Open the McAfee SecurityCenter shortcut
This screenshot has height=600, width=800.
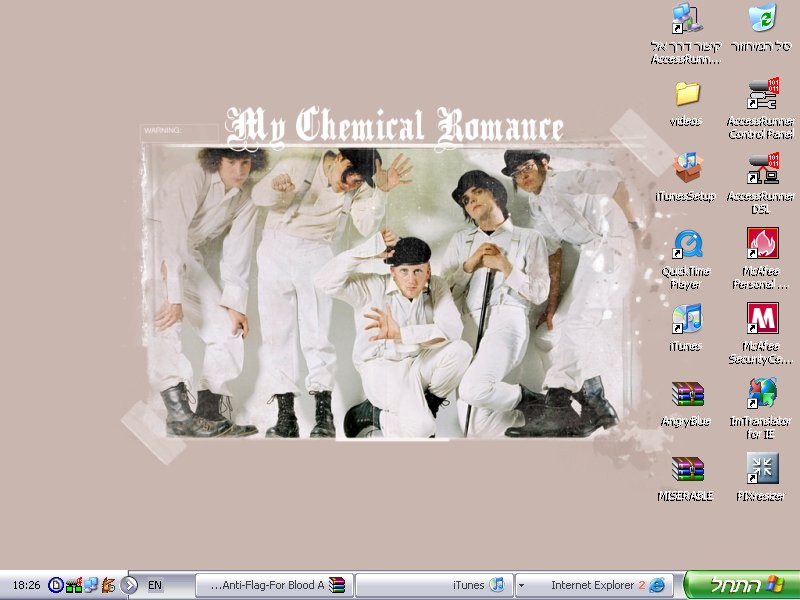[x=762, y=319]
